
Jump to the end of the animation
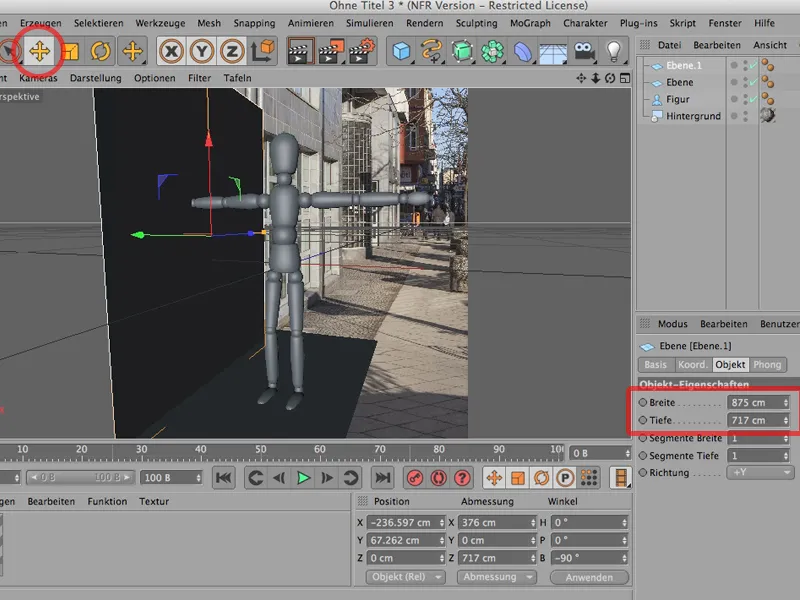click(383, 478)
